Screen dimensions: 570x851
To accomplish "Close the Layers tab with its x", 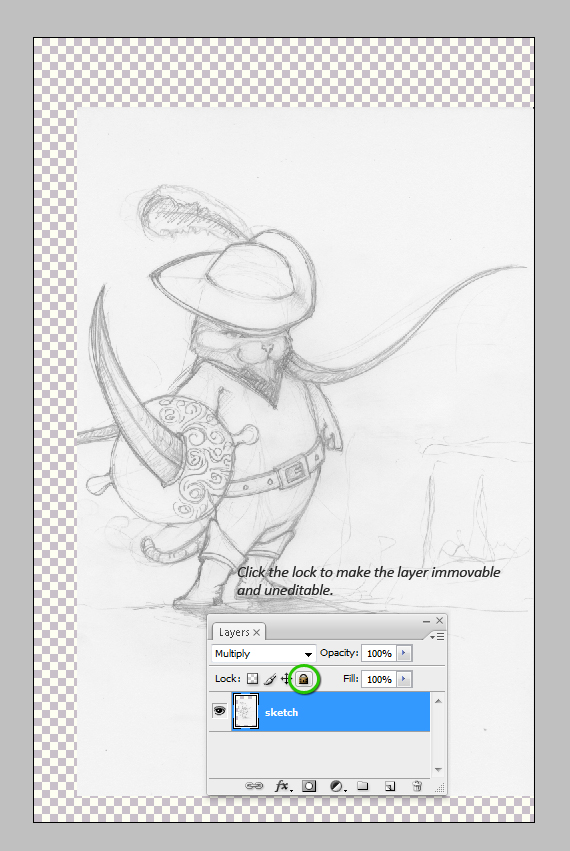I will pyautogui.click(x=256, y=632).
